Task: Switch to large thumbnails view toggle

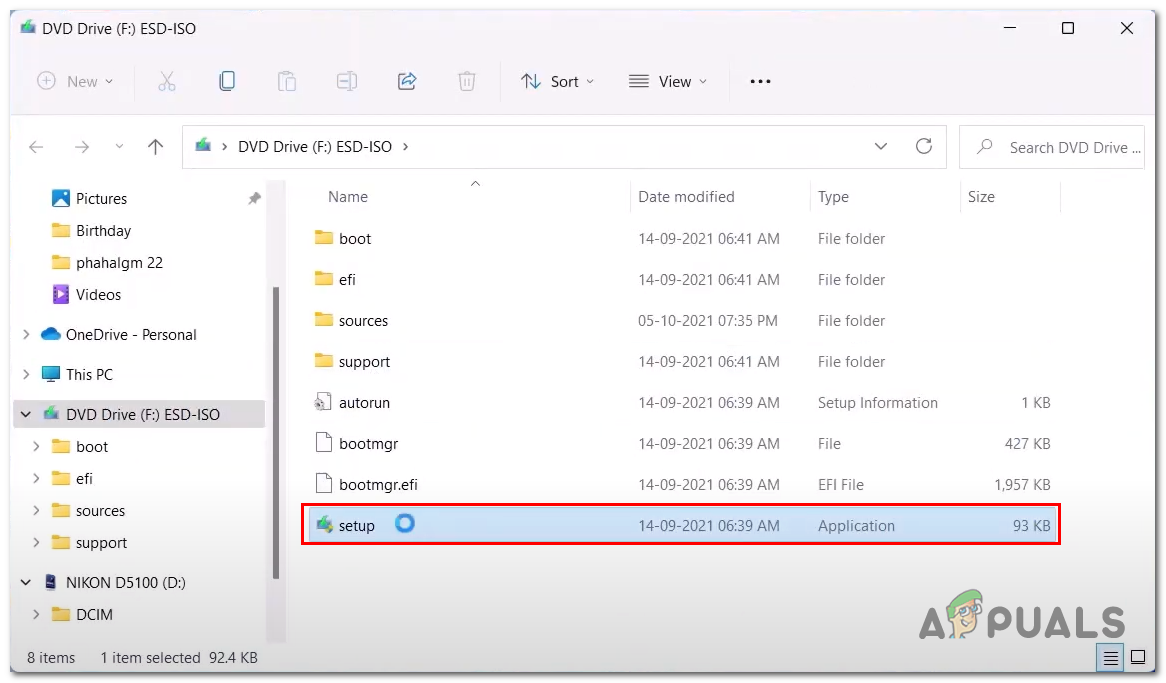Action: tap(1137, 658)
